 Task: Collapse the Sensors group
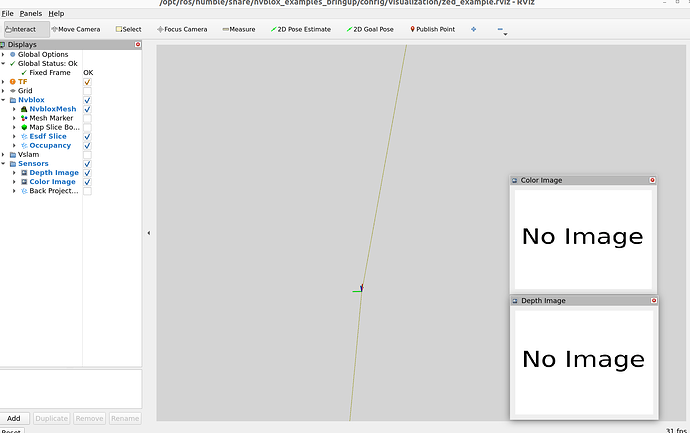coord(3,164)
